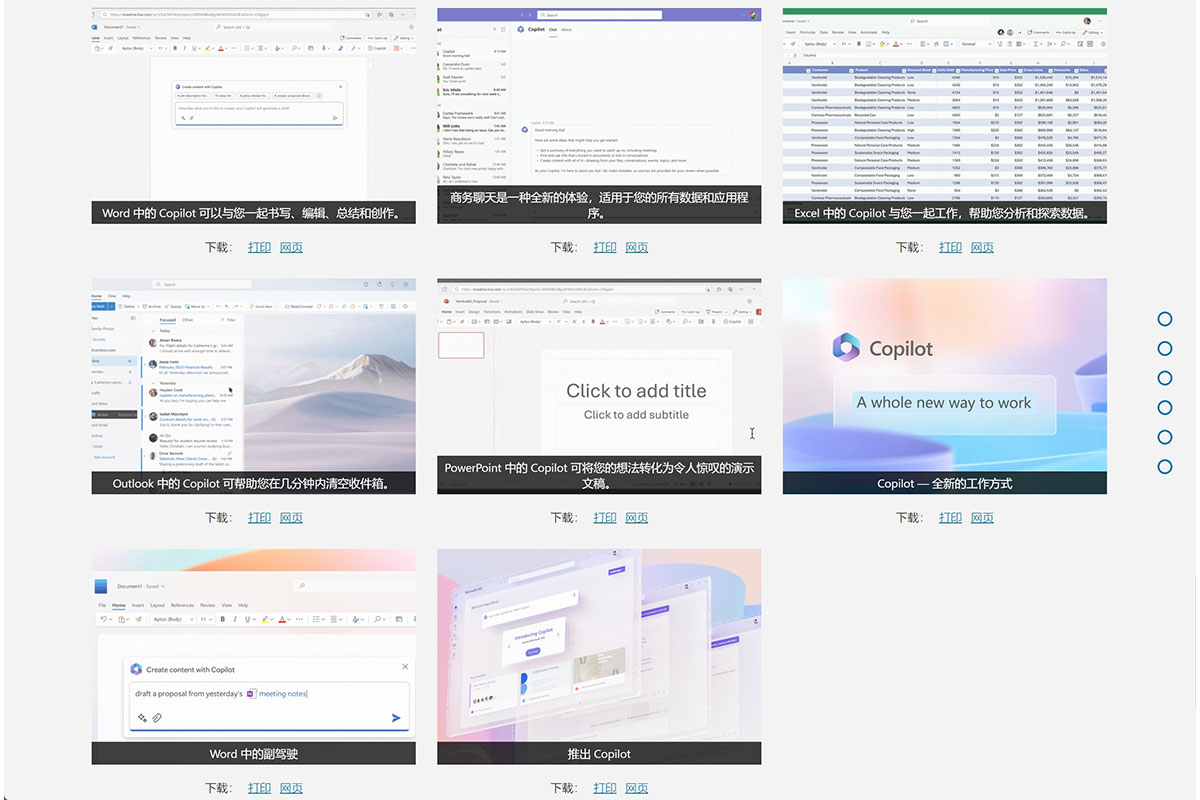Click the send arrow in the 'Create content with Copilot' box

click(396, 717)
